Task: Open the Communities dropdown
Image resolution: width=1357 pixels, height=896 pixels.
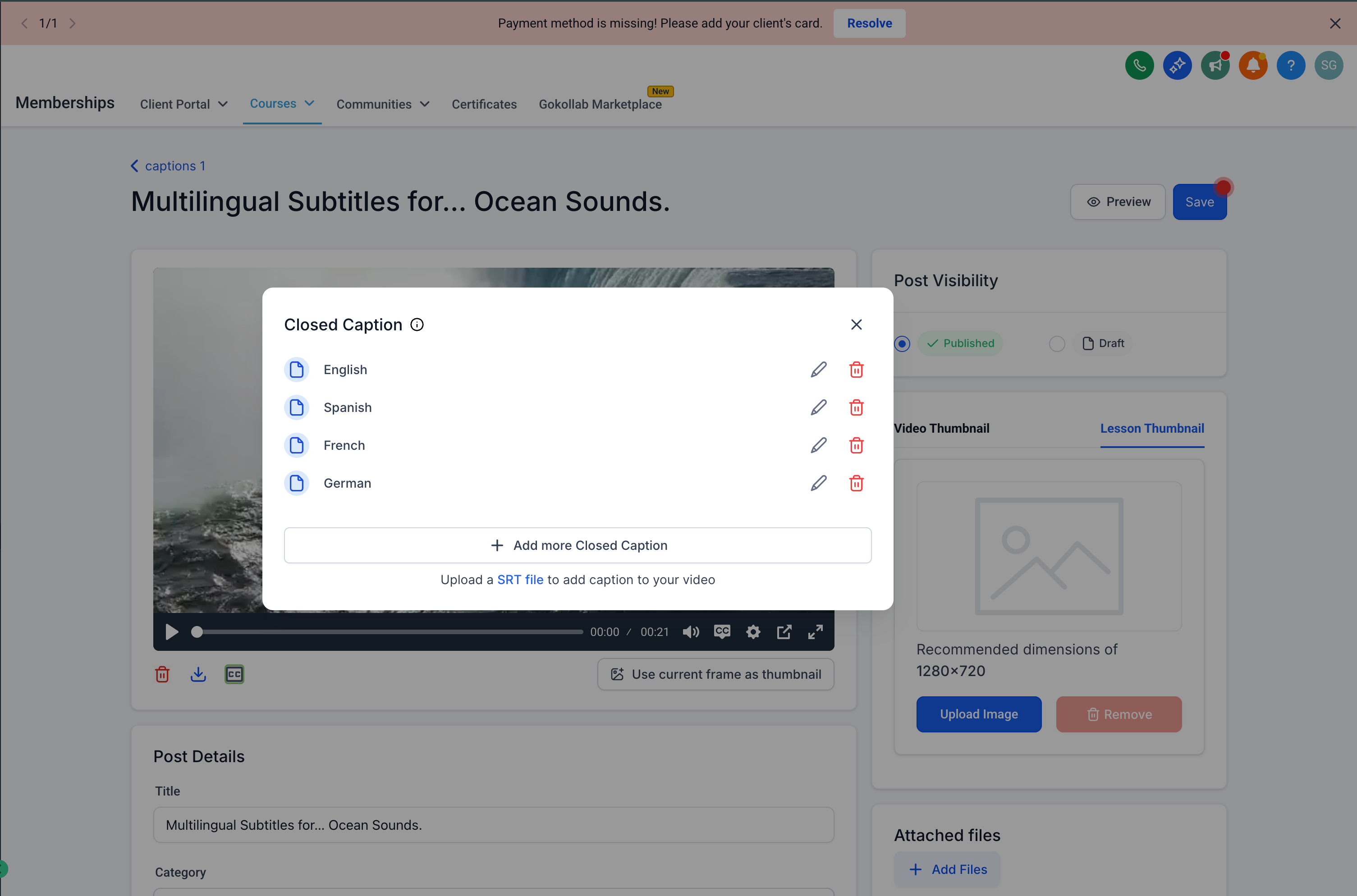Action: [382, 104]
